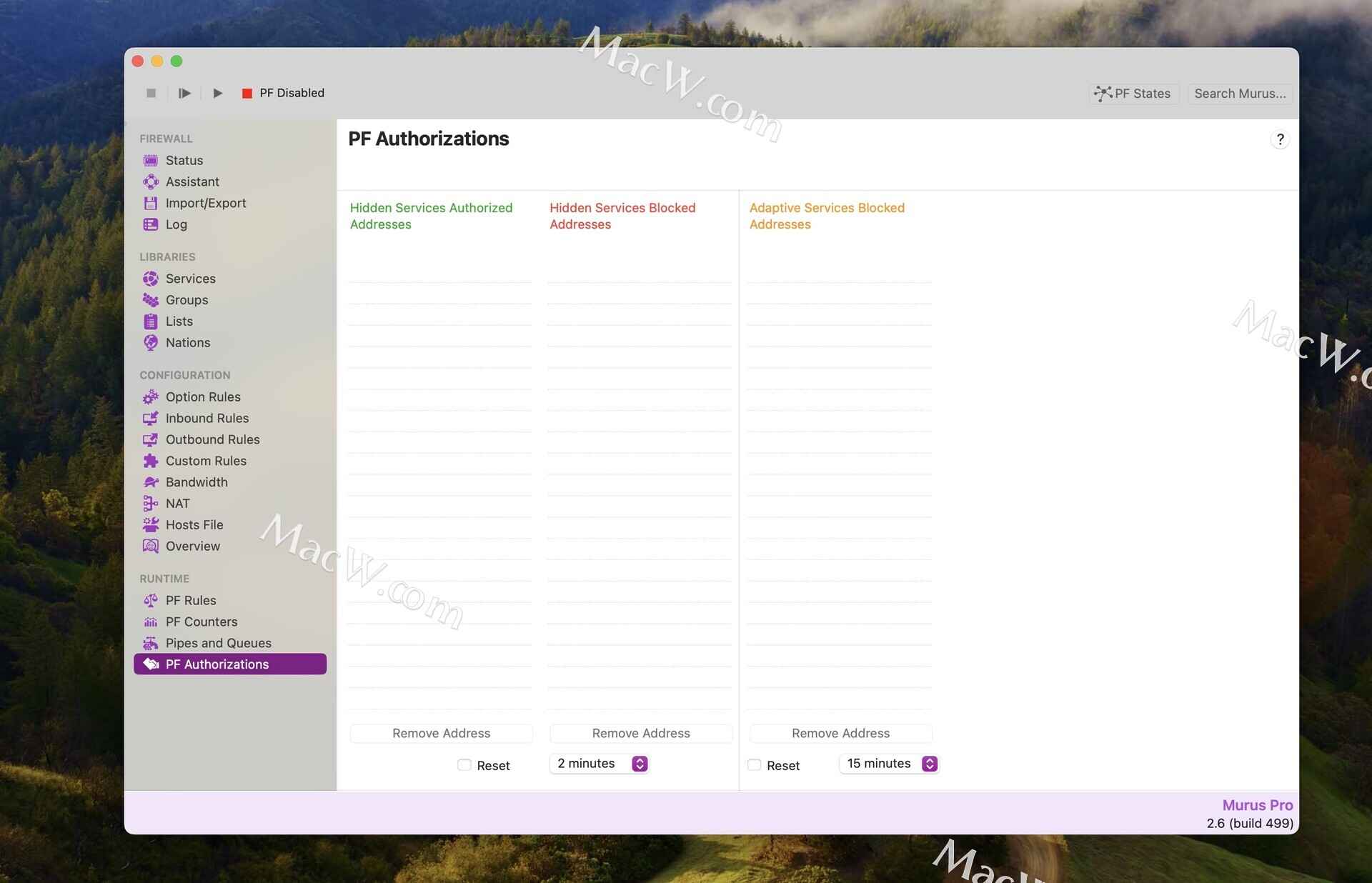The image size is (1372, 883).
Task: Click the Bandwidth turtle icon
Action: (x=151, y=482)
